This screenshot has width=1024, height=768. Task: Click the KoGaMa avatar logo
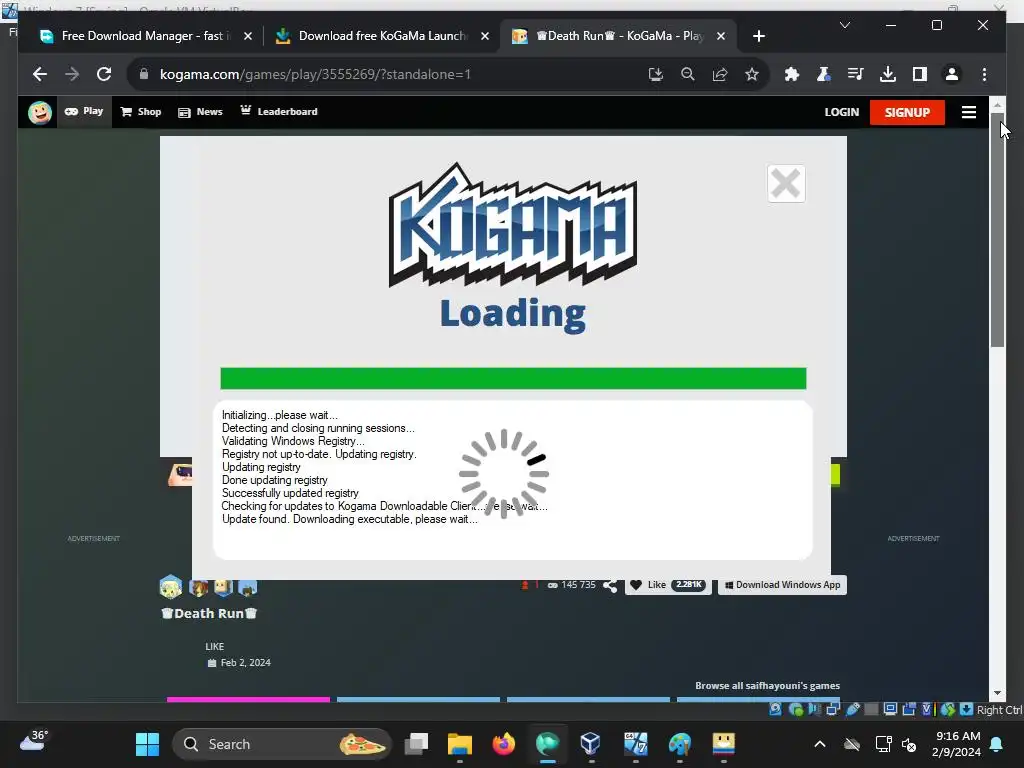pos(40,112)
